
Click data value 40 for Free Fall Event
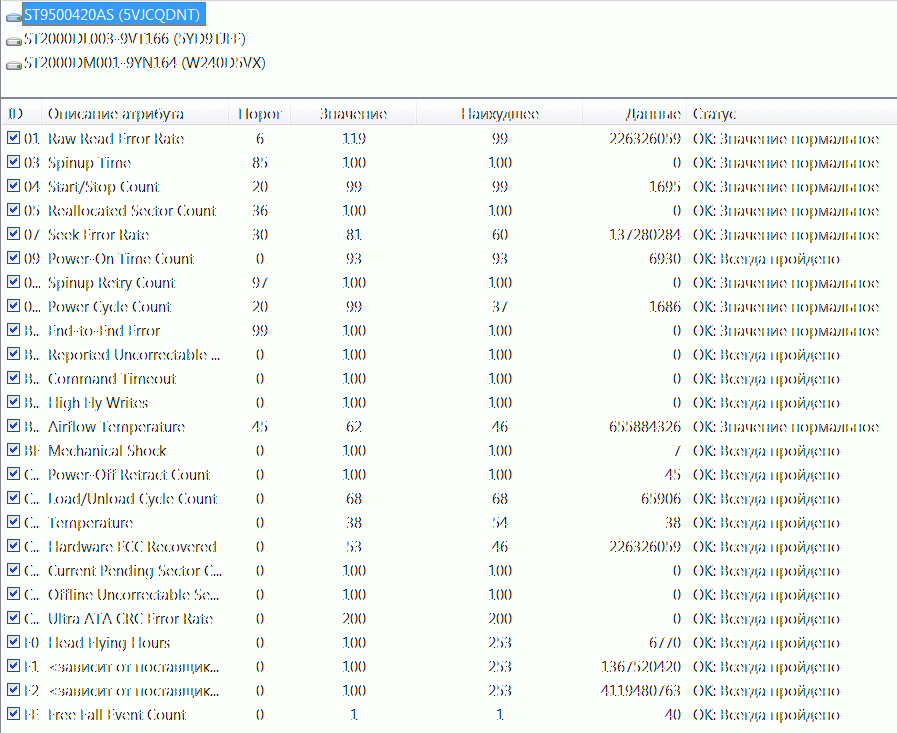673,715
